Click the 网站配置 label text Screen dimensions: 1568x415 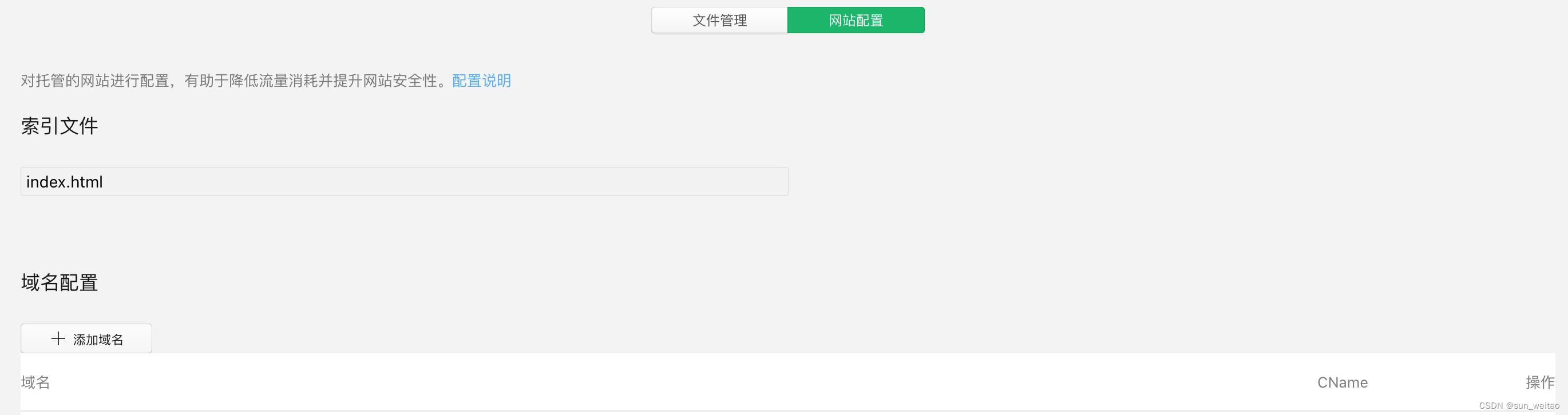(856, 21)
